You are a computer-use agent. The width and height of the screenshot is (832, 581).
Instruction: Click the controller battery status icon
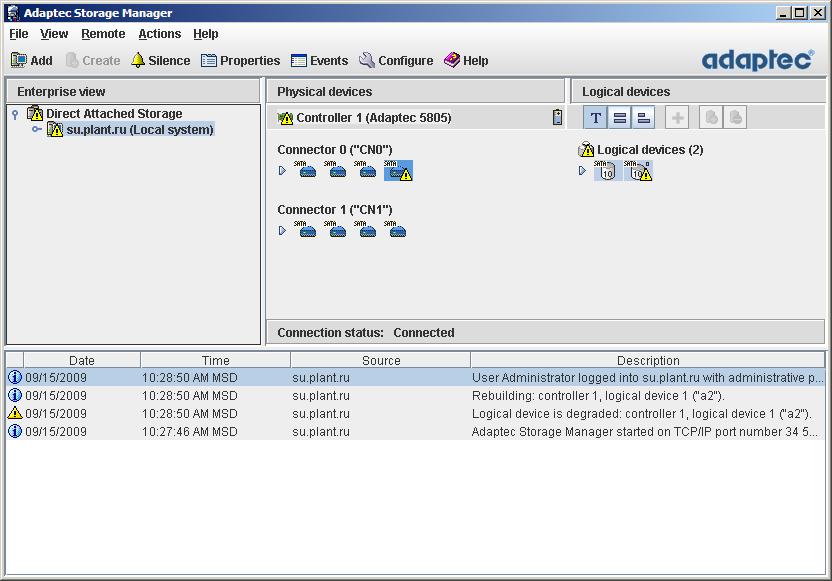tap(557, 117)
